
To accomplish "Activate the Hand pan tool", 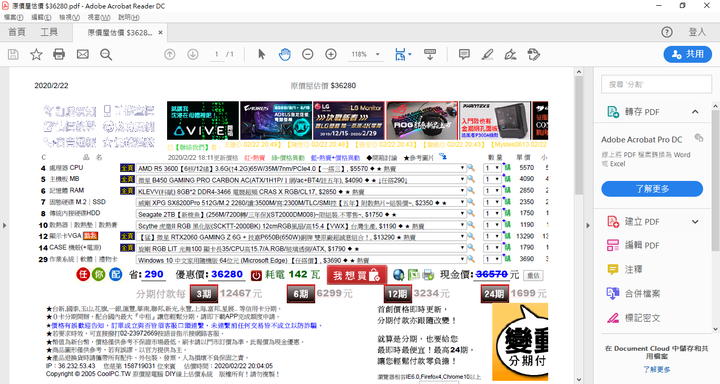I will (285, 54).
